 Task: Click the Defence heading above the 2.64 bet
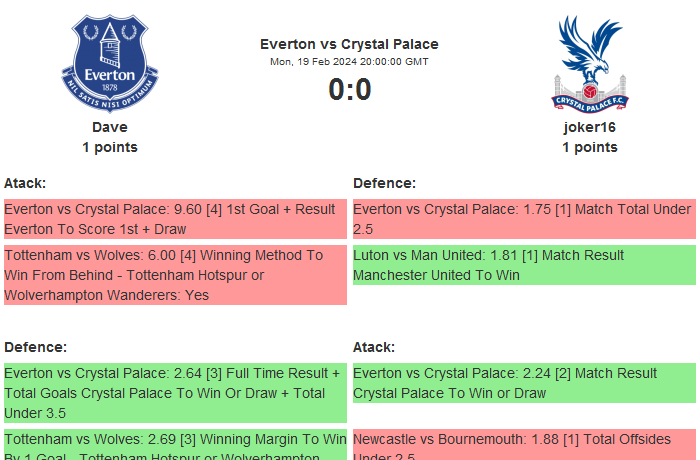click(35, 347)
